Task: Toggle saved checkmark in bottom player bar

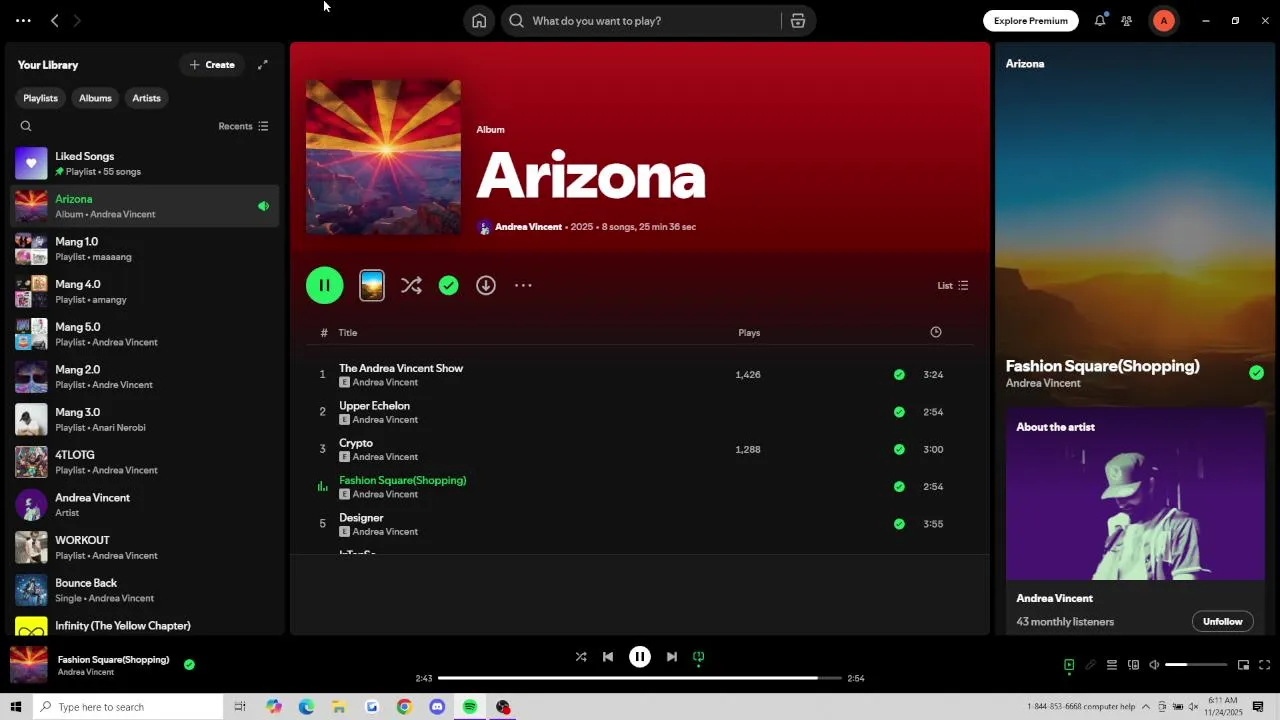Action: click(189, 664)
